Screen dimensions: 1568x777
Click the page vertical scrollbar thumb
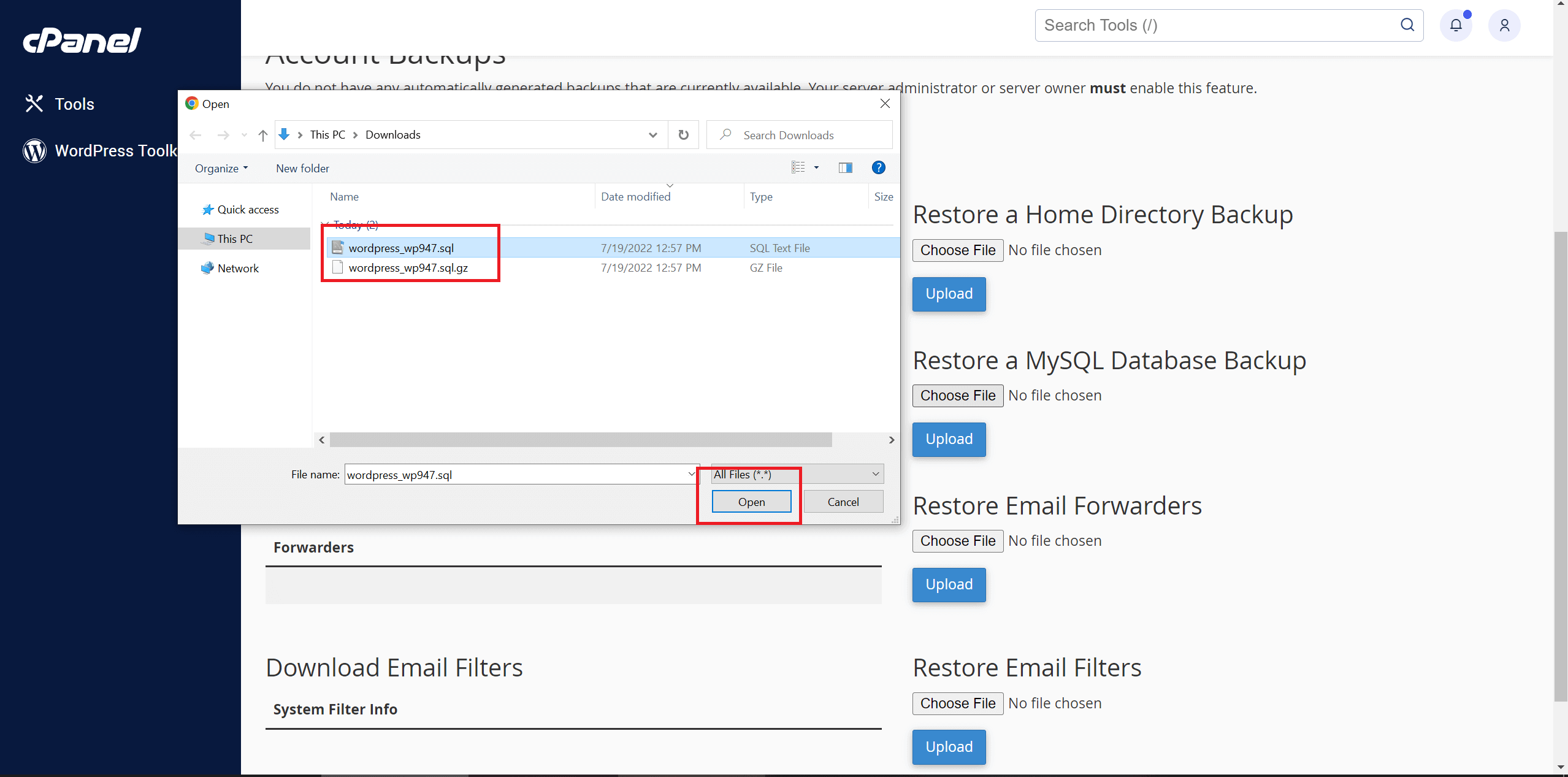pyautogui.click(x=1561, y=466)
